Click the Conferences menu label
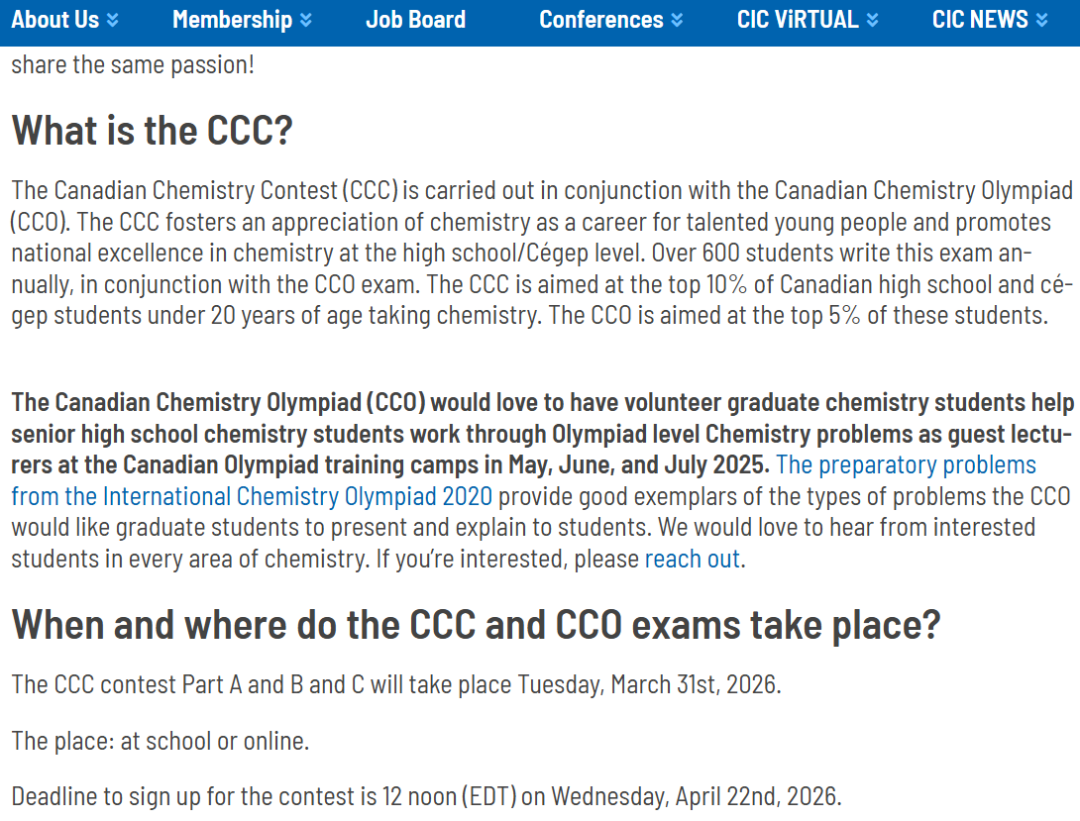The height and width of the screenshot is (821, 1080). coord(601,20)
